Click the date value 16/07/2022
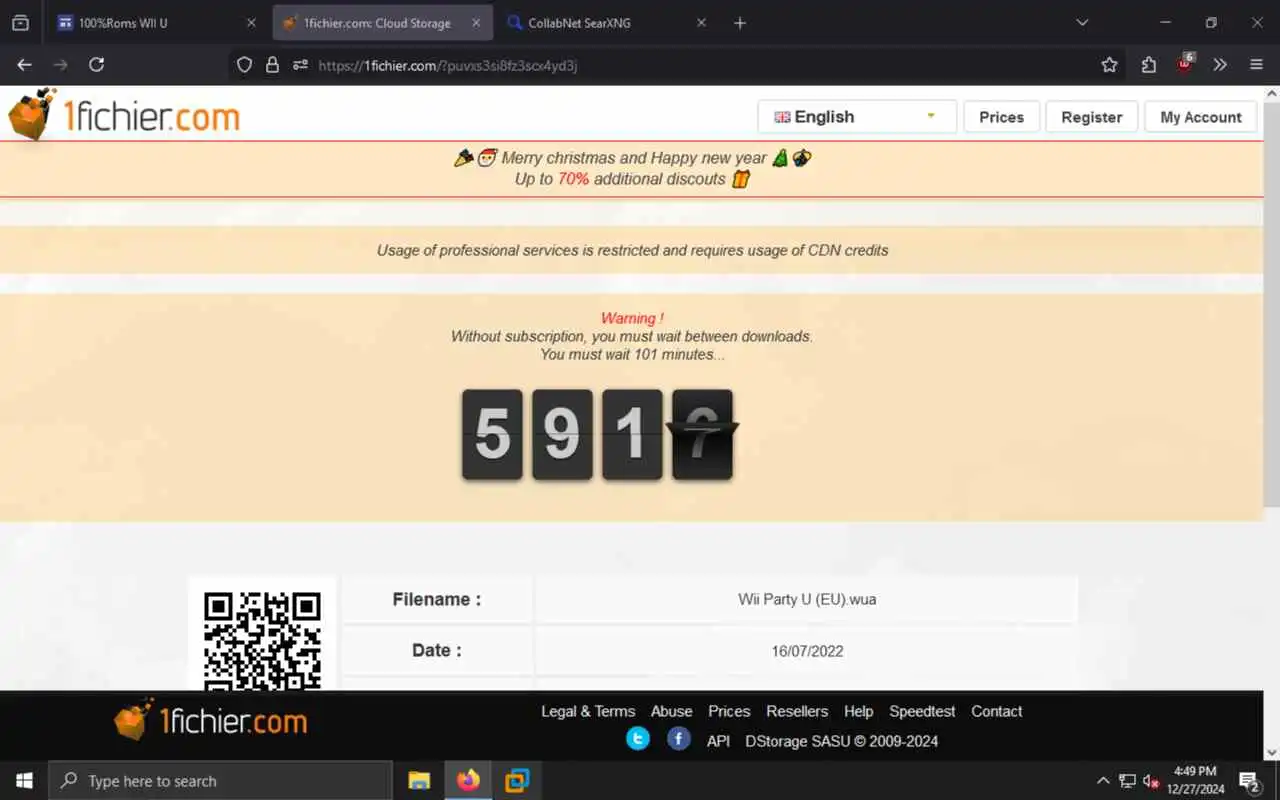Screen dimensions: 1280x800 click(x=807, y=651)
